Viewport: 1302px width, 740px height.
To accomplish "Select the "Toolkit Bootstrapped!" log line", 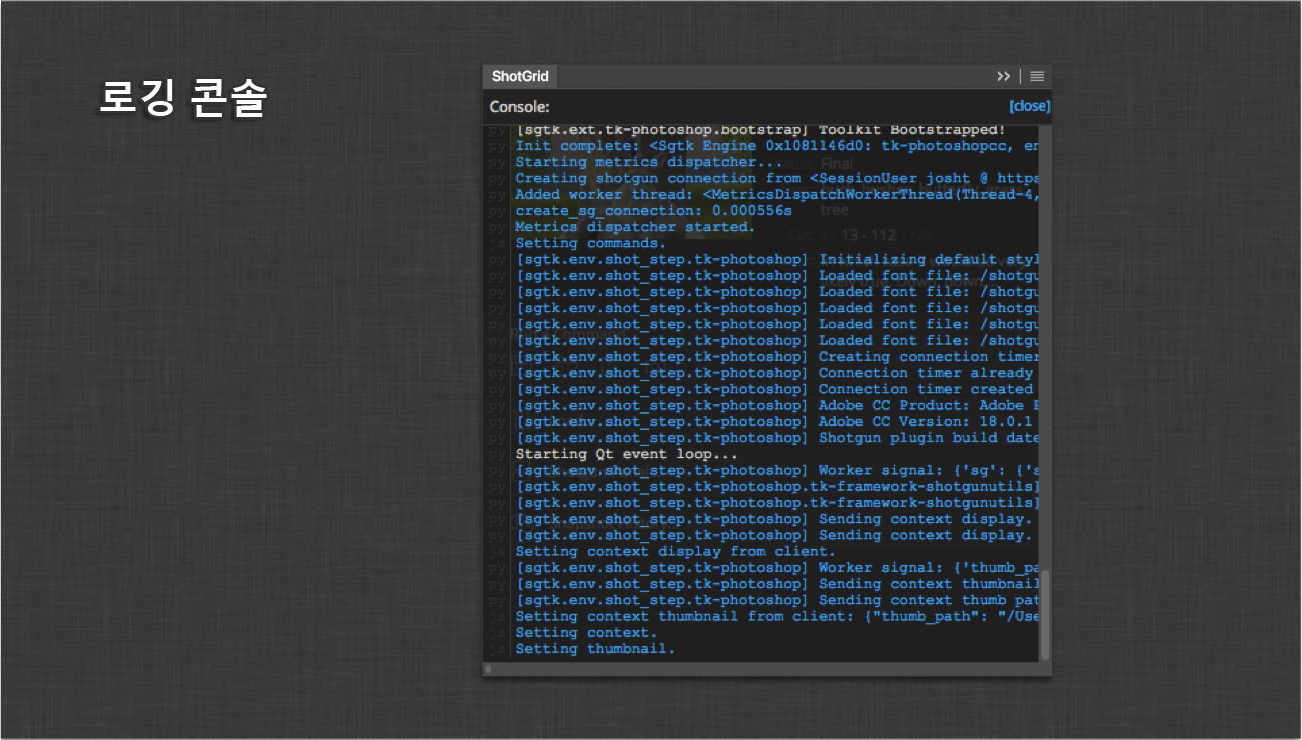I will (762, 130).
